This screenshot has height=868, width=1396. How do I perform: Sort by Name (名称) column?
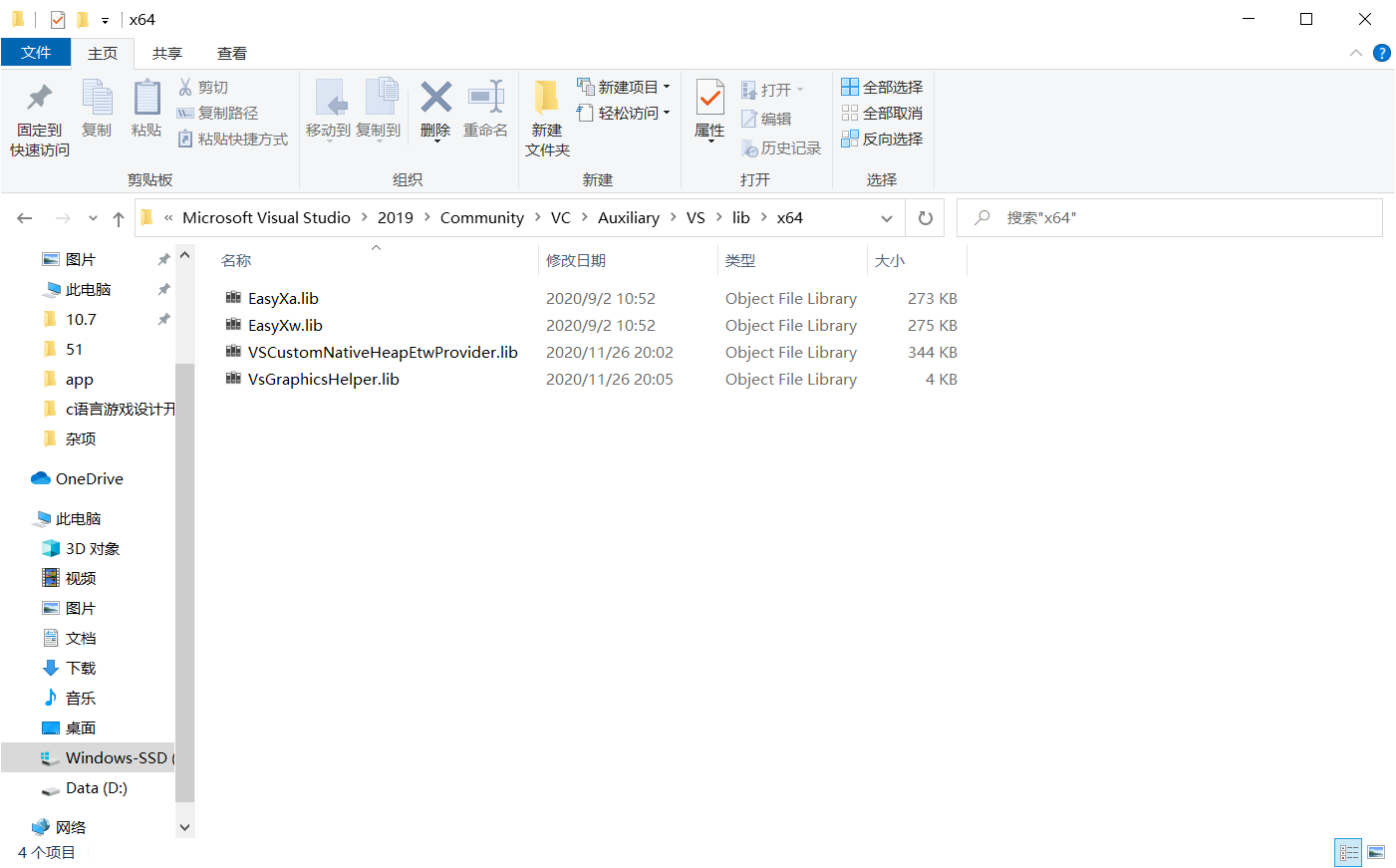[375, 261]
